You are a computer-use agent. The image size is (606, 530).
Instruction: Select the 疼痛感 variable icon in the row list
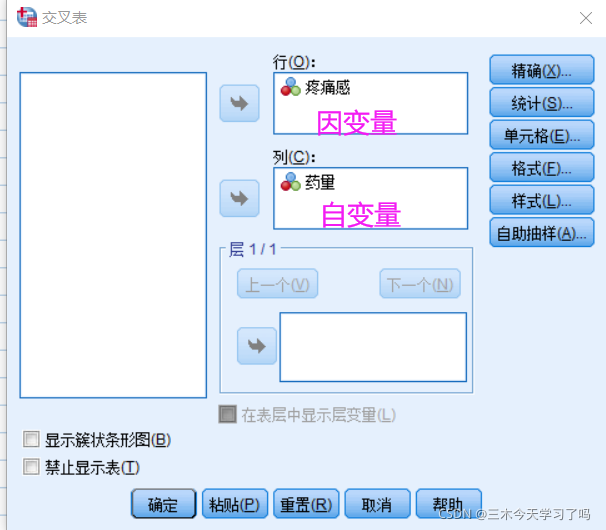[x=290, y=87]
